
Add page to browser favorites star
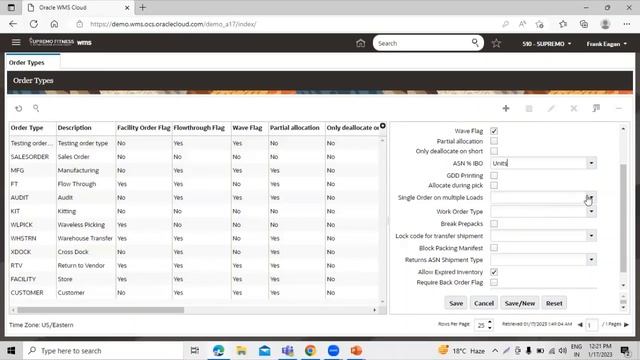539,24
